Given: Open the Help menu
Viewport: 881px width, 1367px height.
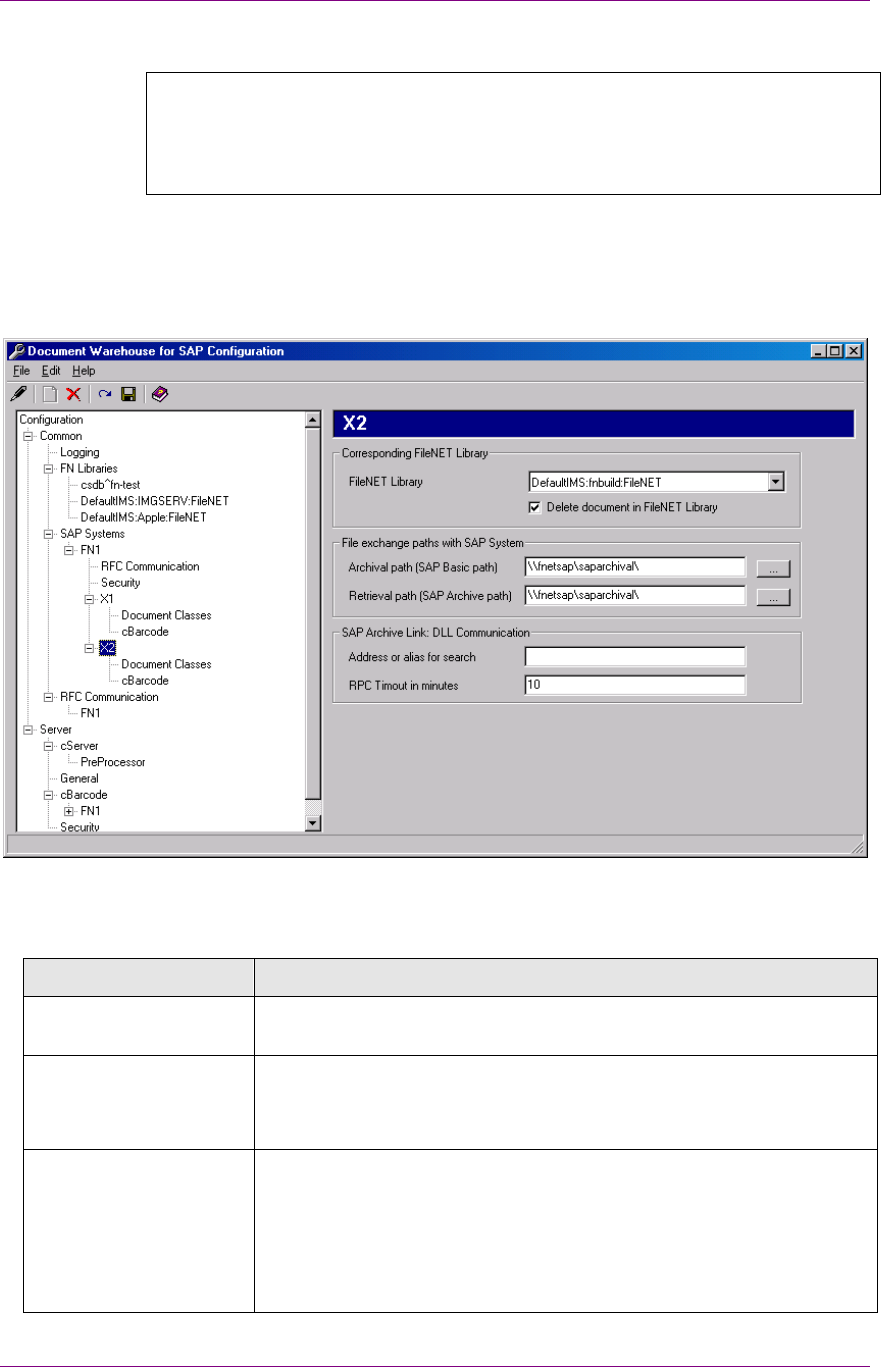Looking at the screenshot, I should (x=83, y=370).
